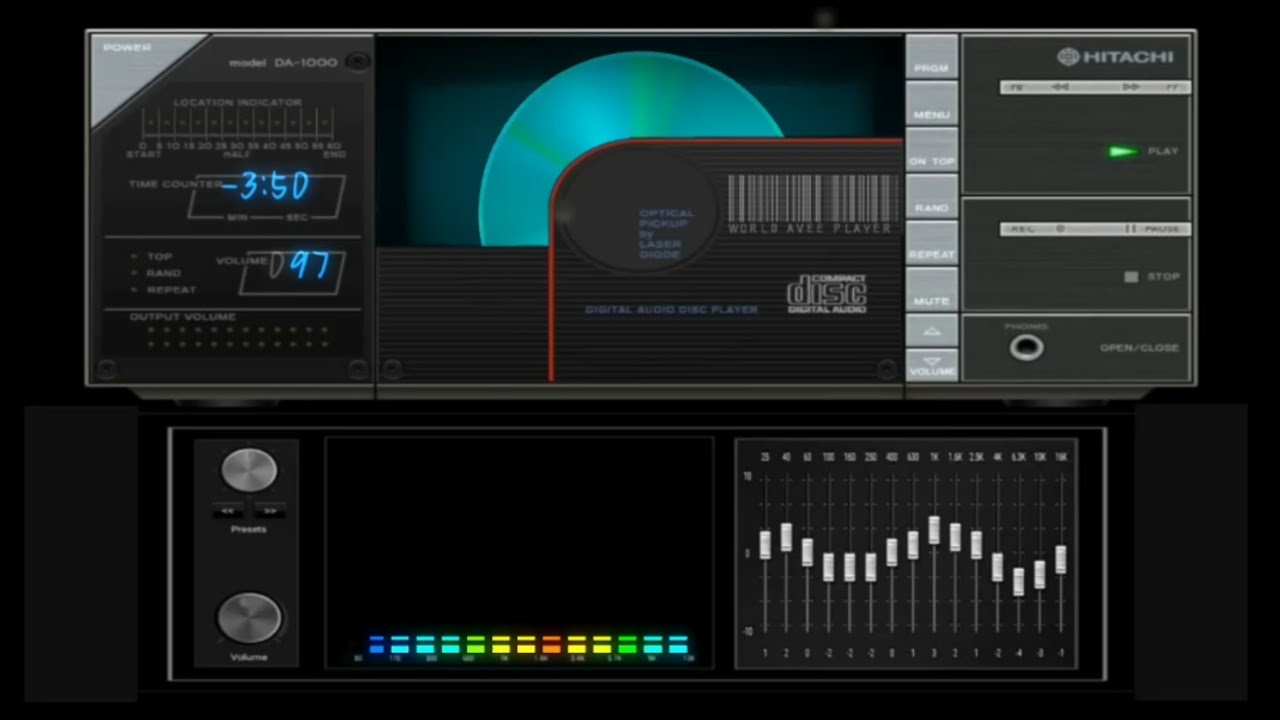The height and width of the screenshot is (720, 1280).
Task: Click the OUTPUT VOLUME LED meter
Action: tap(237, 337)
